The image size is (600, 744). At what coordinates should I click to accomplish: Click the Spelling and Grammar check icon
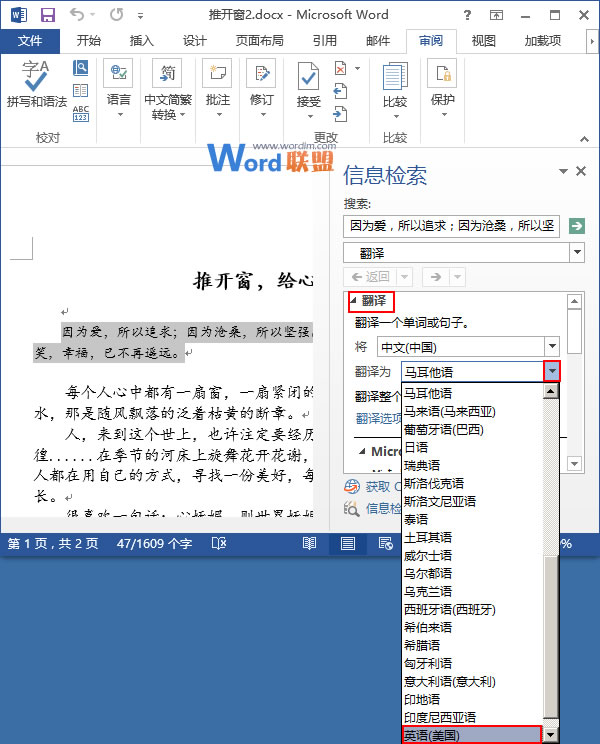pos(36,76)
